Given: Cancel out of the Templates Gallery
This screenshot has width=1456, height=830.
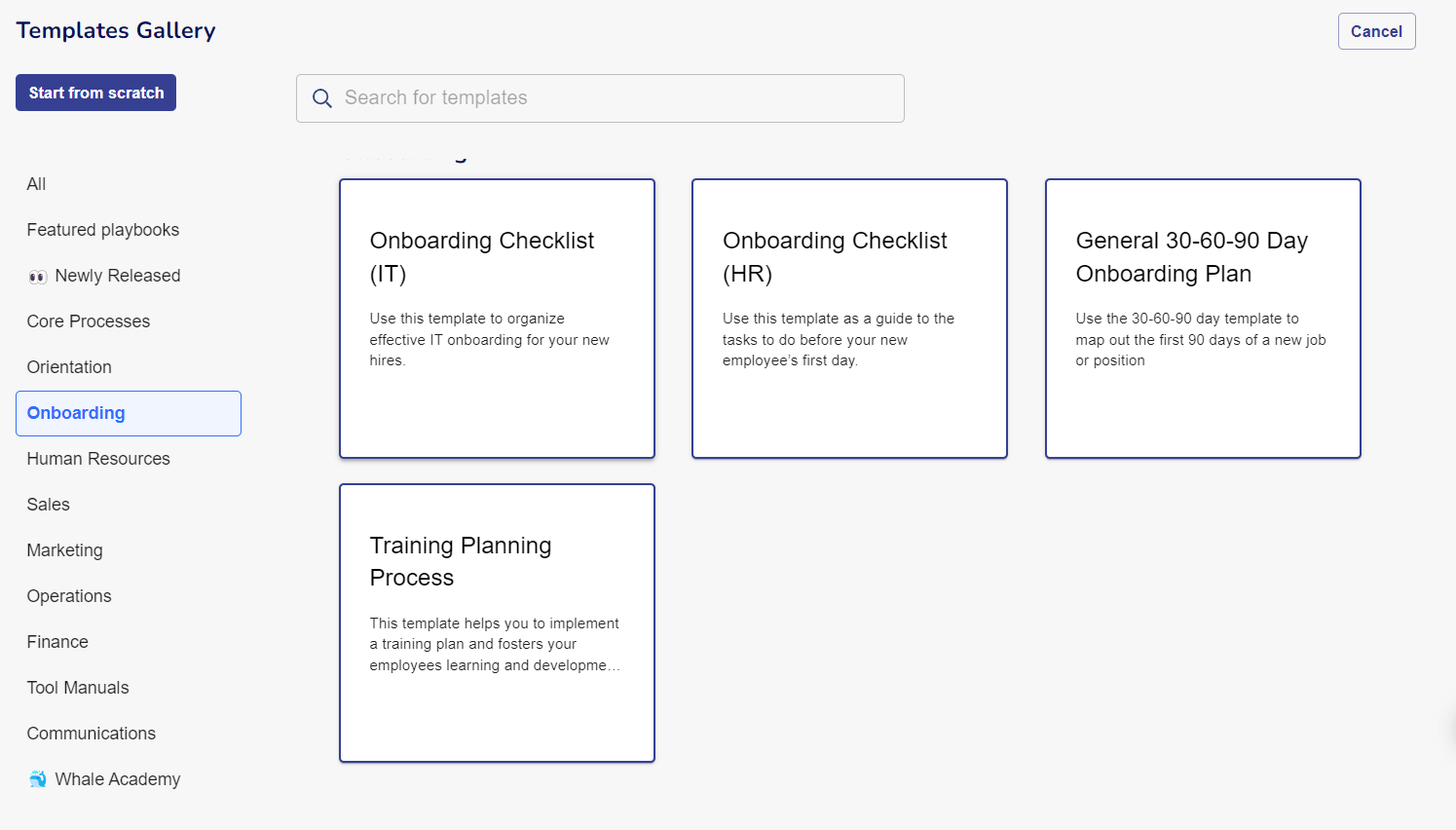Looking at the screenshot, I should 1376,30.
